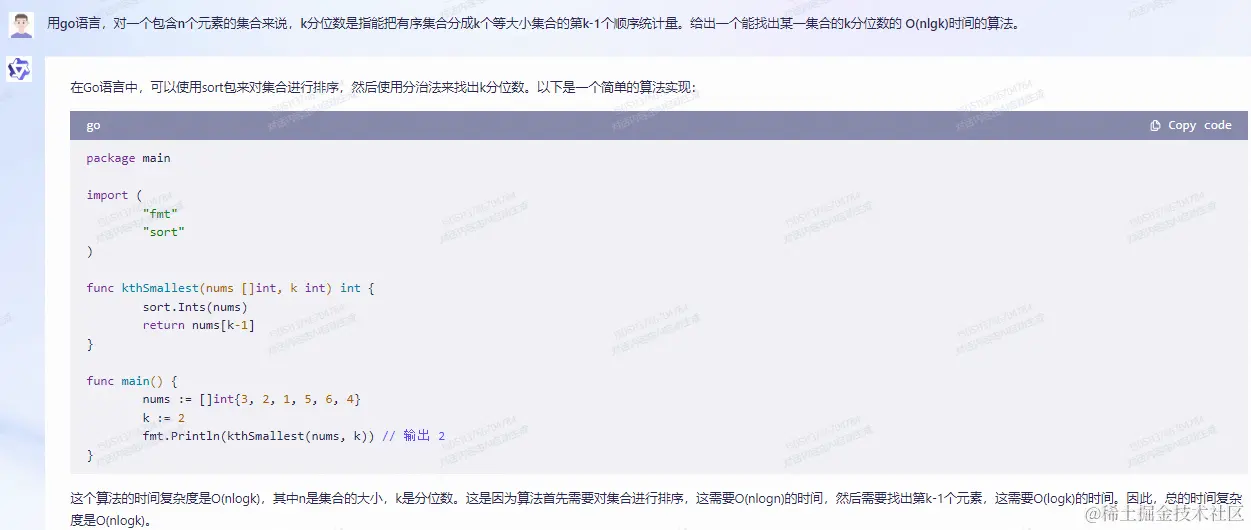
Task: Click the "fmt" import string
Action: point(160,213)
